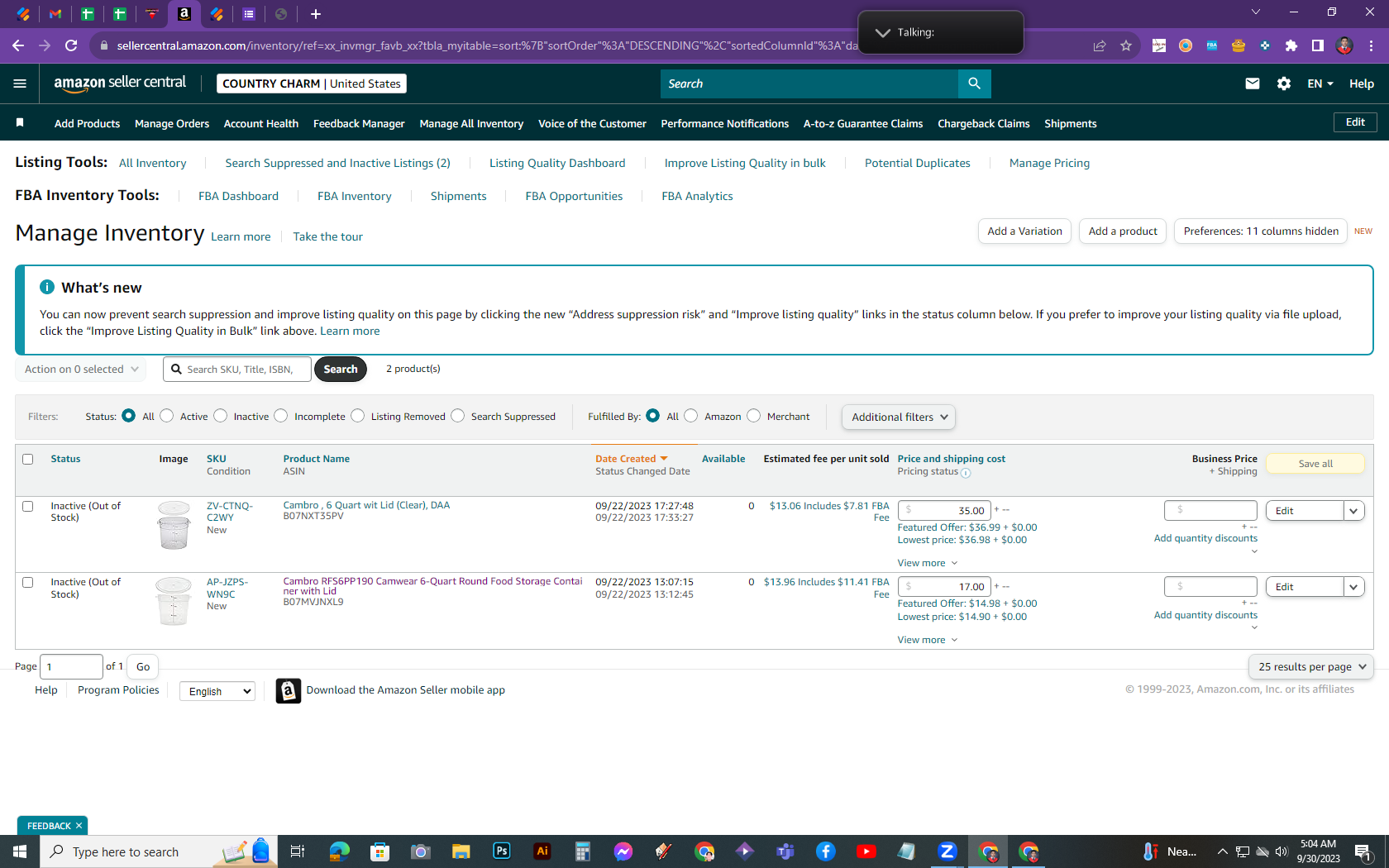
Task: Open the Take the tour link
Action: [x=327, y=236]
